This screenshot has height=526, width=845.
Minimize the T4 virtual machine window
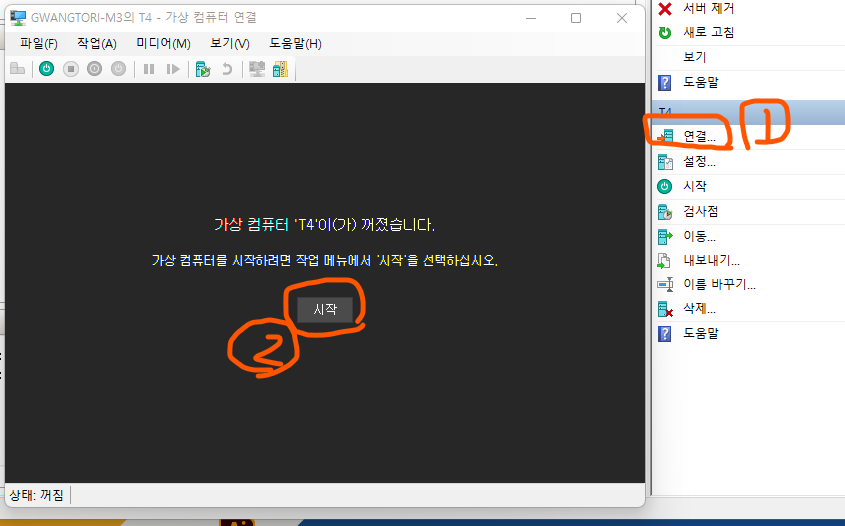pyautogui.click(x=531, y=18)
